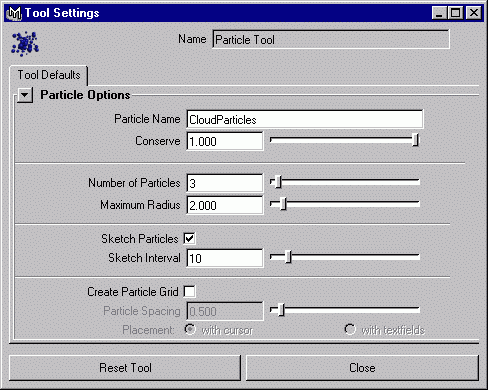Click the Maximum Radius slider handle
The height and width of the screenshot is (390, 488).
pyautogui.click(x=283, y=204)
